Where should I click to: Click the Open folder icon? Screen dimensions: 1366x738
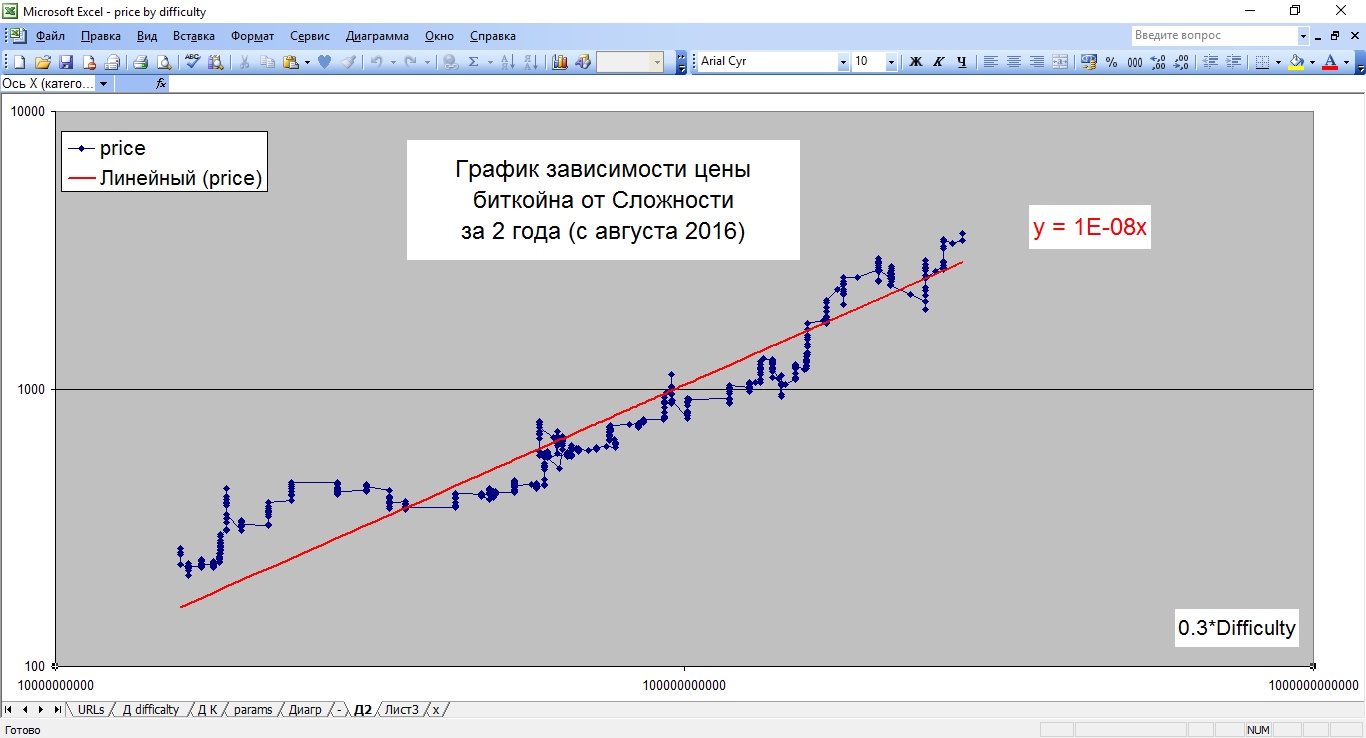click(x=42, y=62)
